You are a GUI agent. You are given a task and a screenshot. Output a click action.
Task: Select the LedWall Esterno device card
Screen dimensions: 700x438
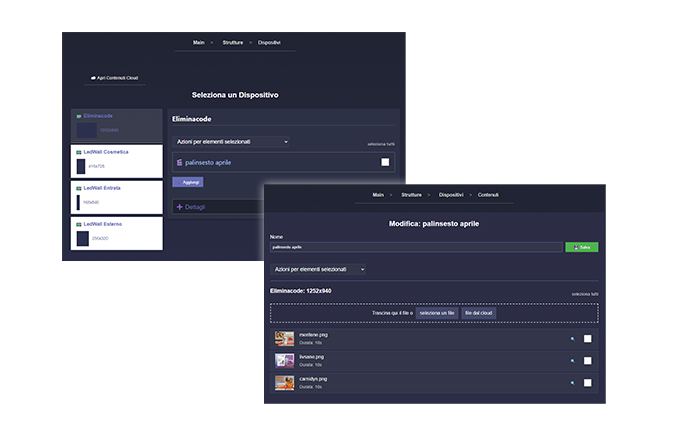[x=117, y=234]
